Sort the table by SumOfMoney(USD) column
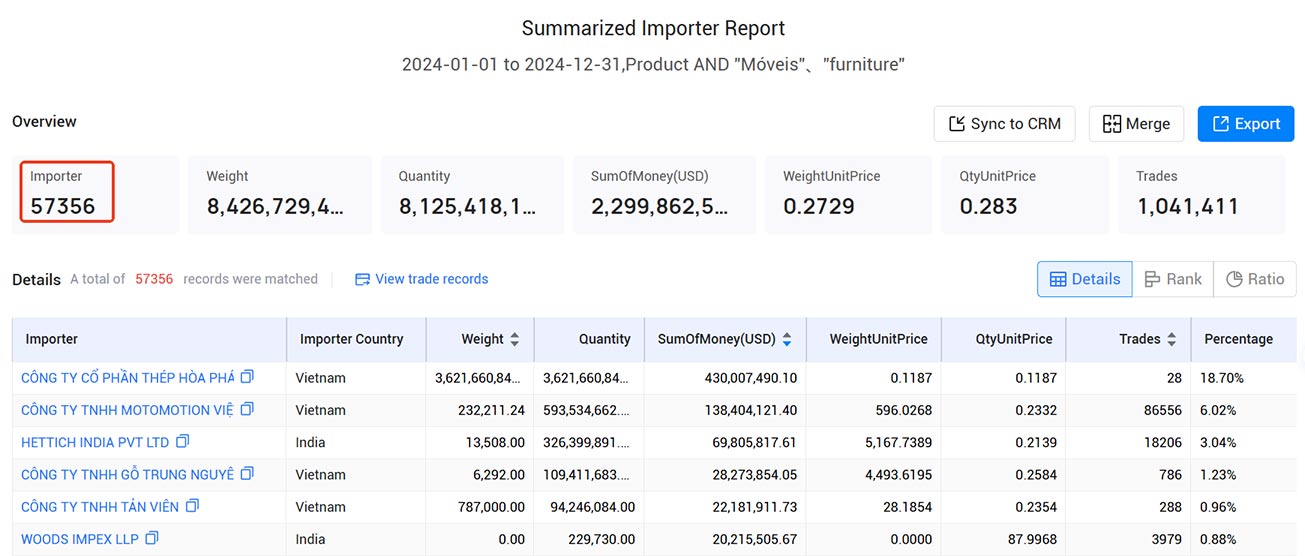Image resolution: width=1305 pixels, height=556 pixels. click(x=787, y=339)
